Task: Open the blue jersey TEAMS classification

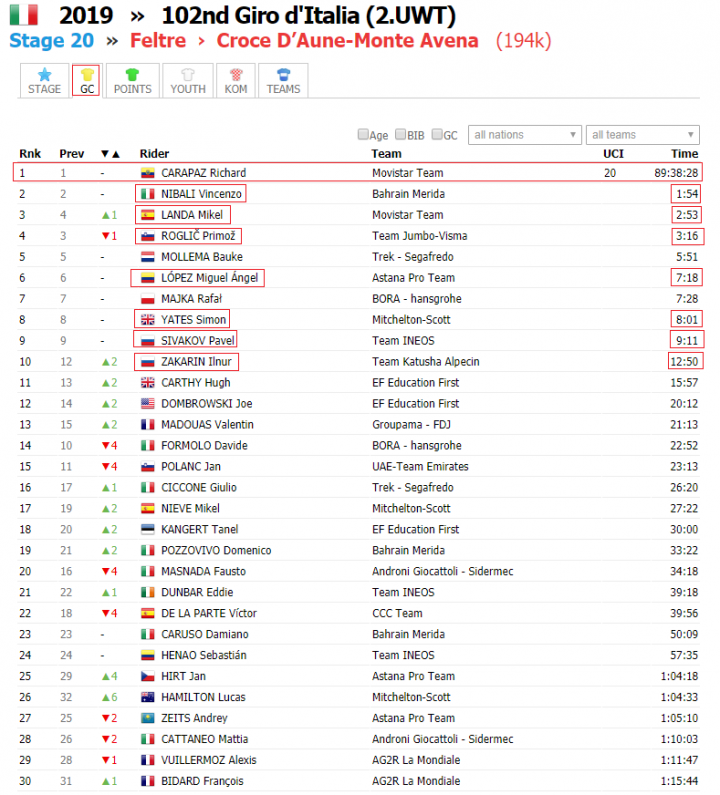Action: pos(283,81)
